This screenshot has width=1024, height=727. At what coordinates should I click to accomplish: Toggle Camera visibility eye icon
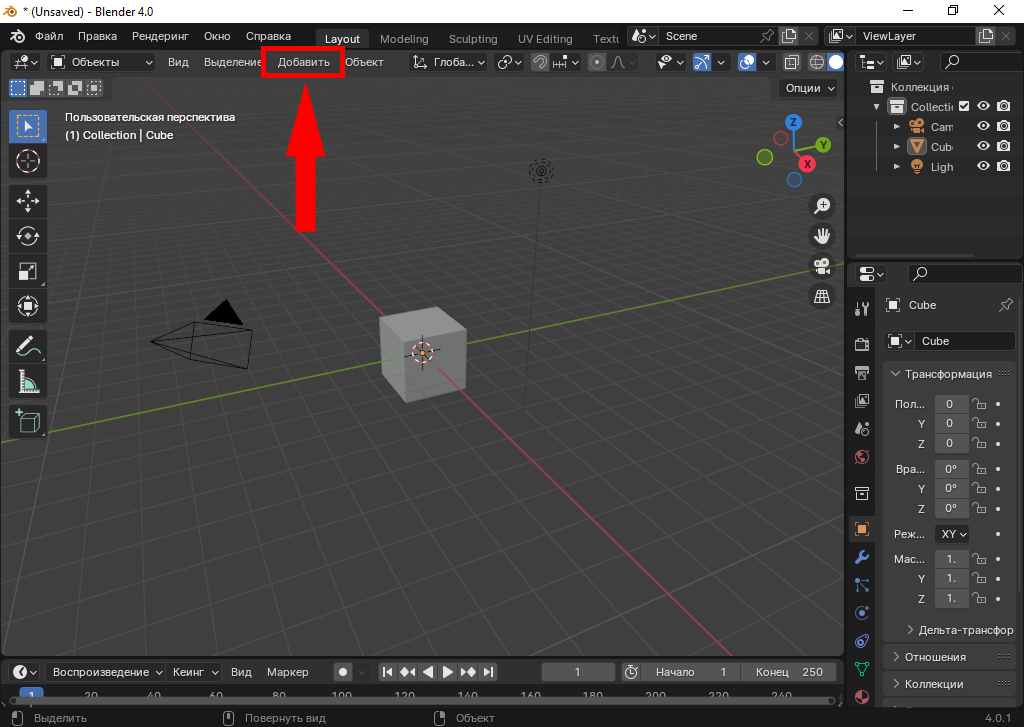(983, 126)
